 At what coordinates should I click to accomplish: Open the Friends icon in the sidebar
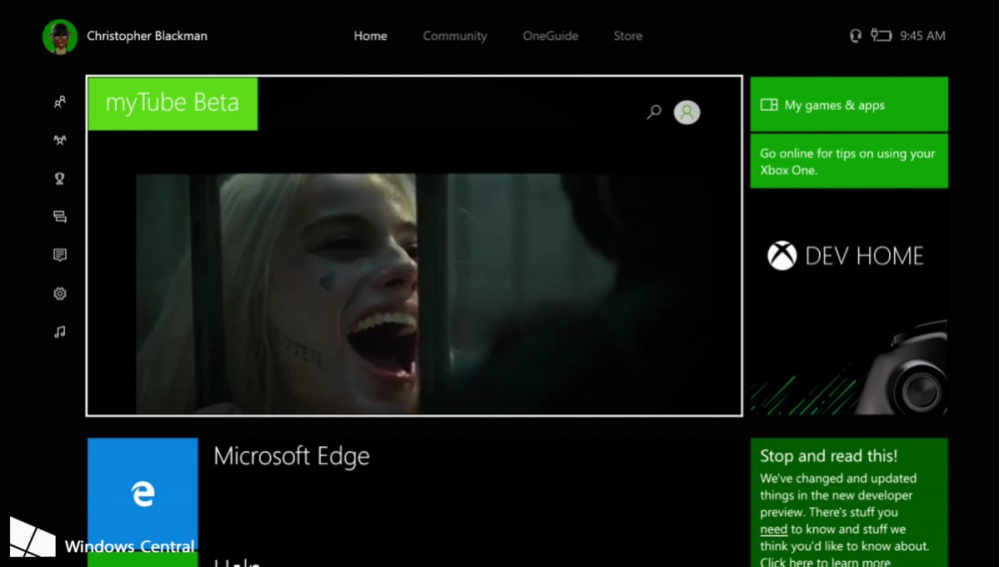(x=60, y=102)
